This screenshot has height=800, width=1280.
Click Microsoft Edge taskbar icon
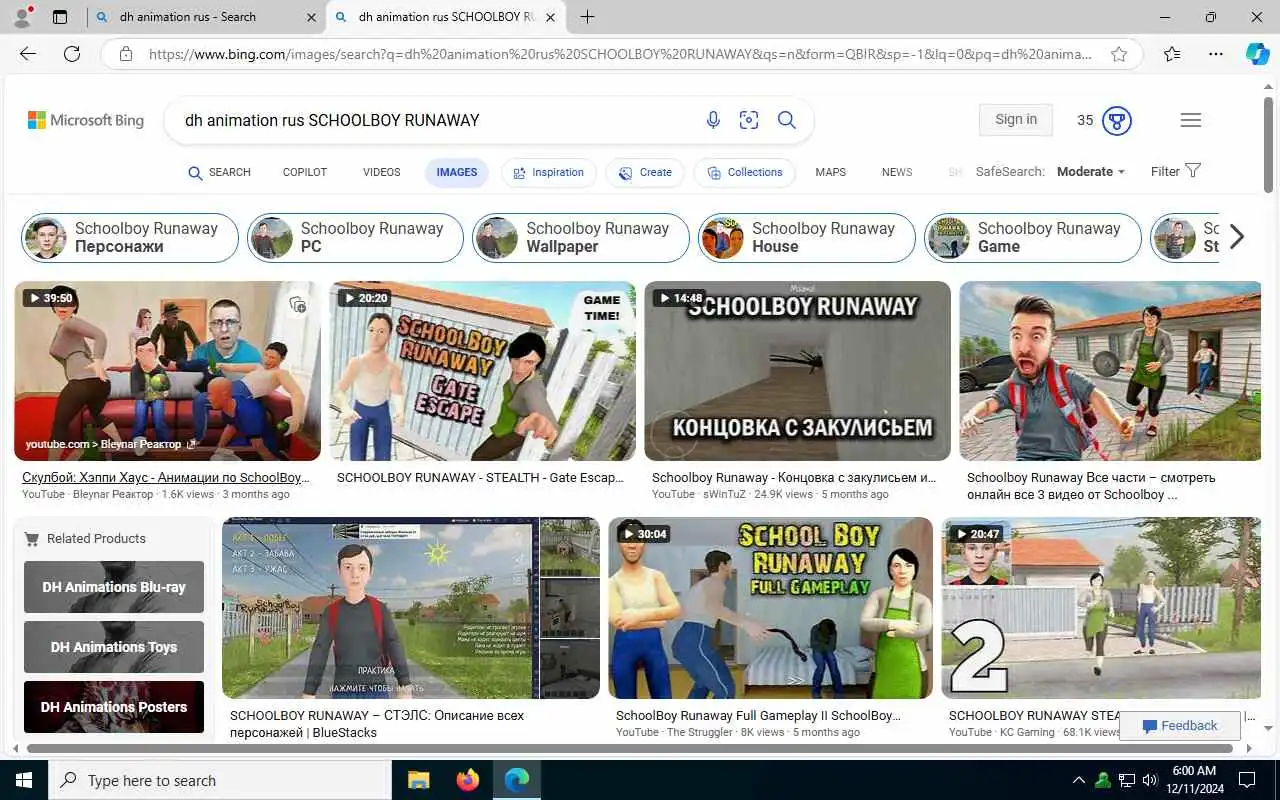[x=517, y=780]
